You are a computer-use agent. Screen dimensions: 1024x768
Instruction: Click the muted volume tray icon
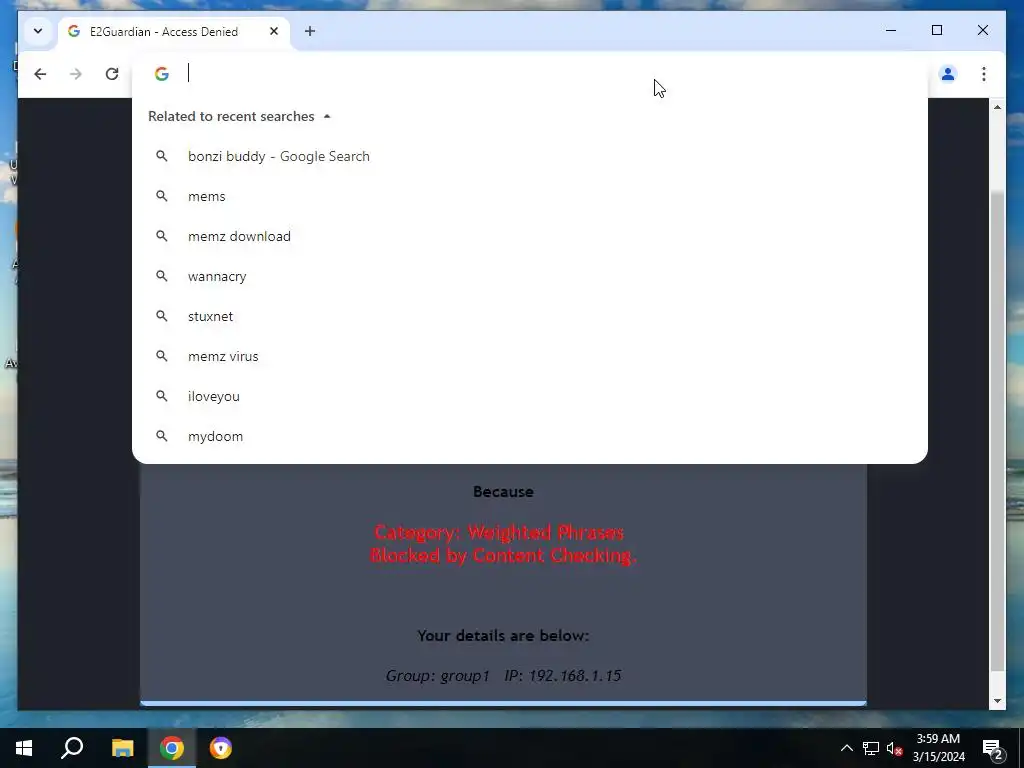894,748
